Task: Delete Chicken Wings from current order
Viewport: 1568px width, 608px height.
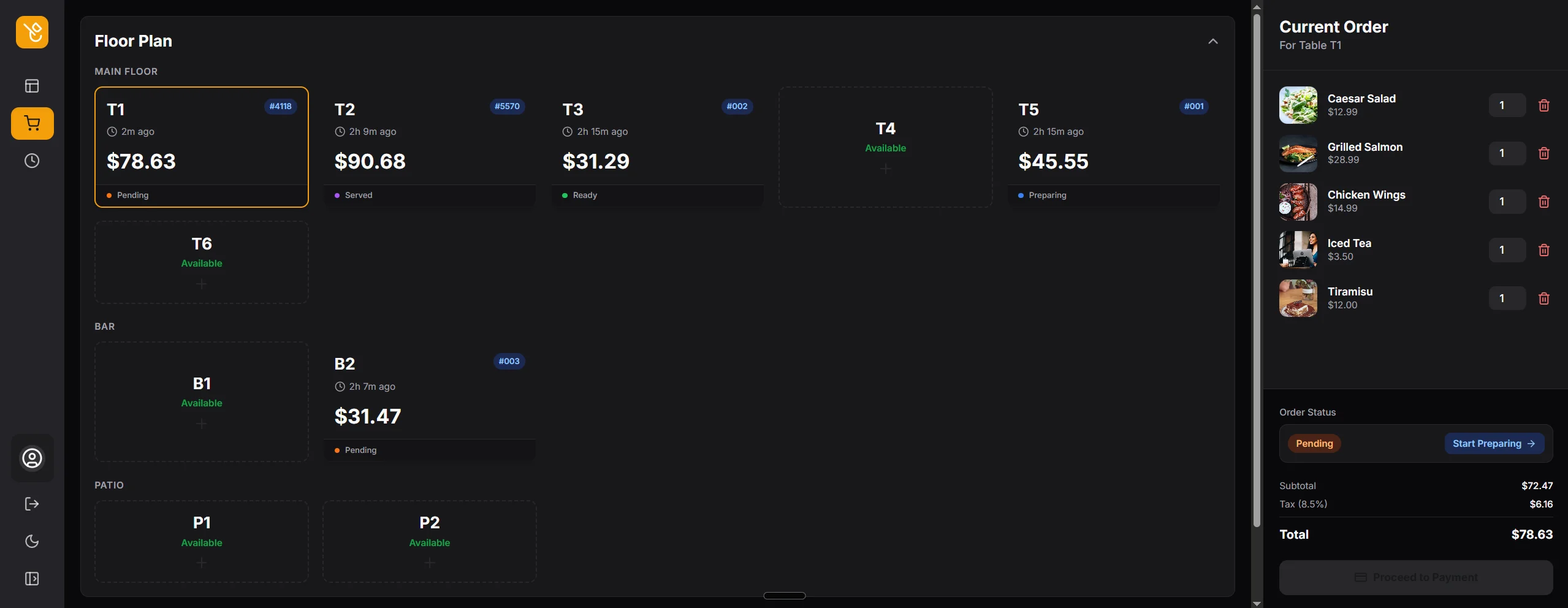Action: pos(1543,202)
